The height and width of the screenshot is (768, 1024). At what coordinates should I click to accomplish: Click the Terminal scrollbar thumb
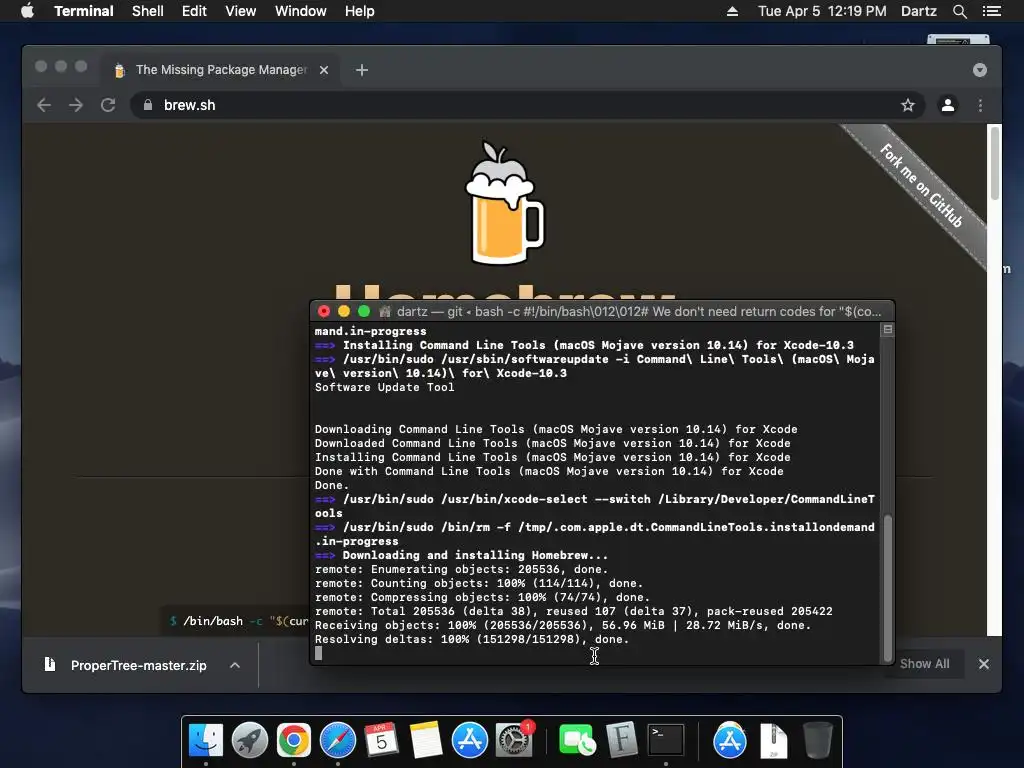click(x=888, y=588)
